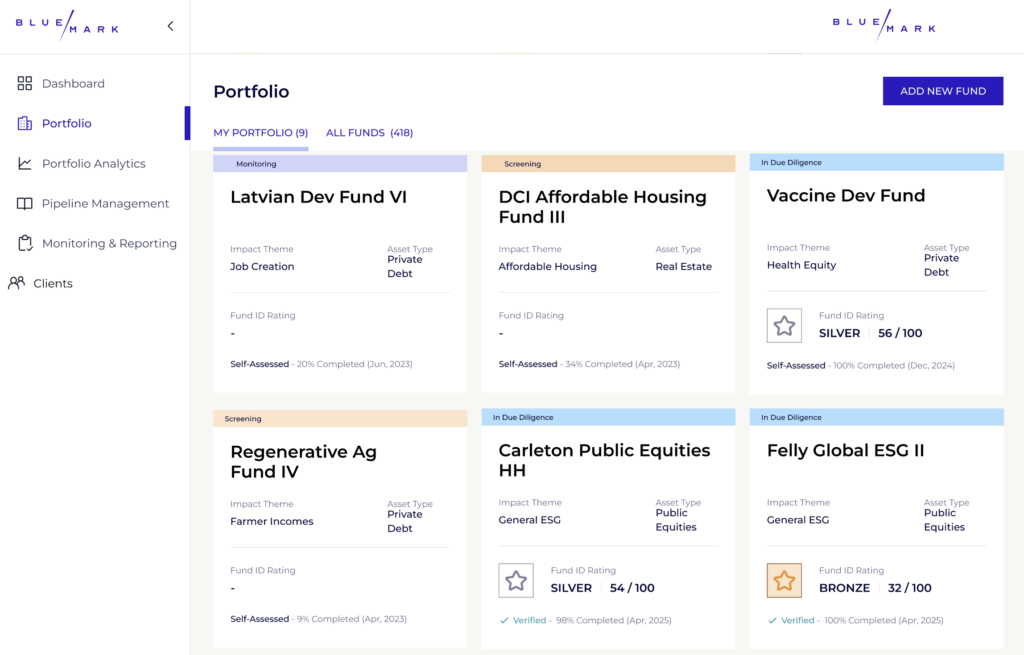The height and width of the screenshot is (655, 1024).
Task: Open DCI Affordable Housing Fund III
Action: click(602, 207)
